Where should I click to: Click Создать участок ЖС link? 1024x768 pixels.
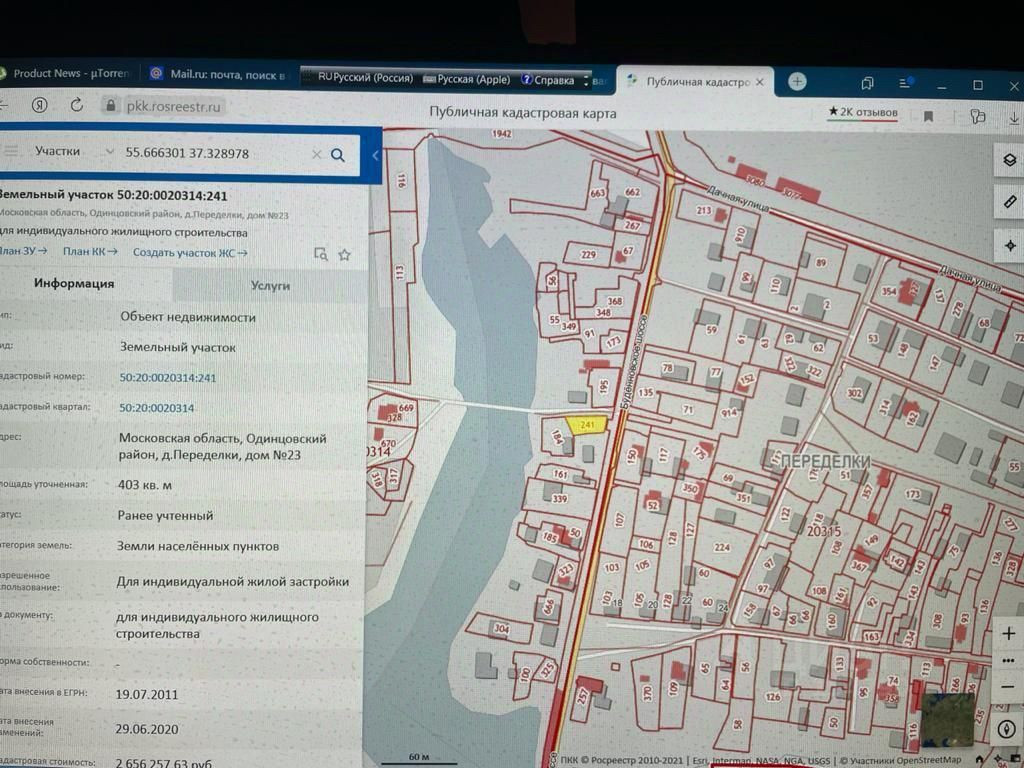click(x=190, y=253)
